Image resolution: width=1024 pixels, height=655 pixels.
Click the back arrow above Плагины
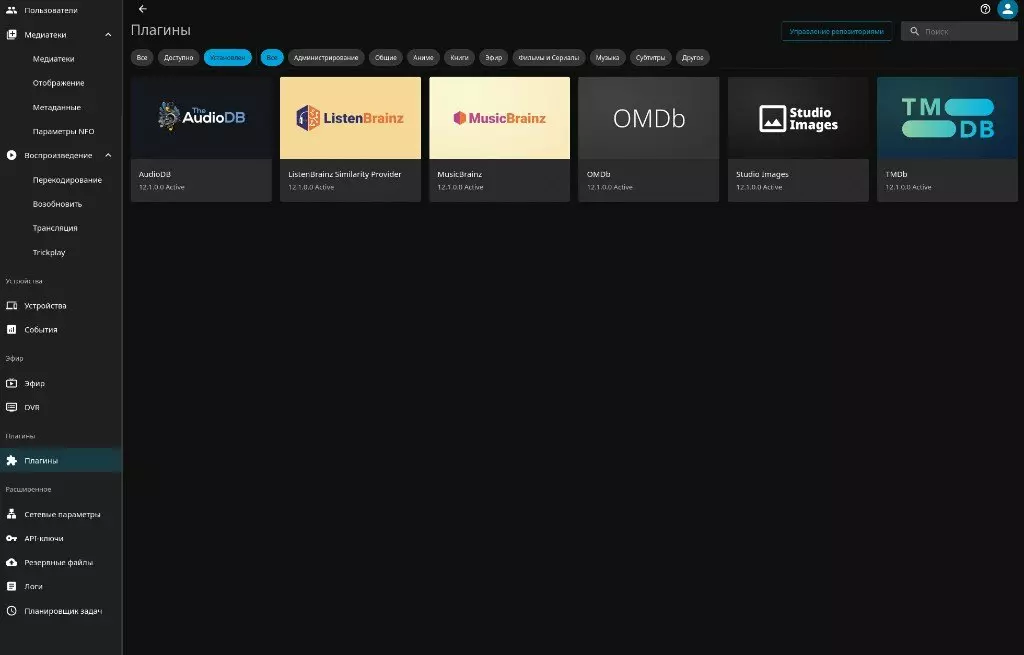pyautogui.click(x=142, y=9)
